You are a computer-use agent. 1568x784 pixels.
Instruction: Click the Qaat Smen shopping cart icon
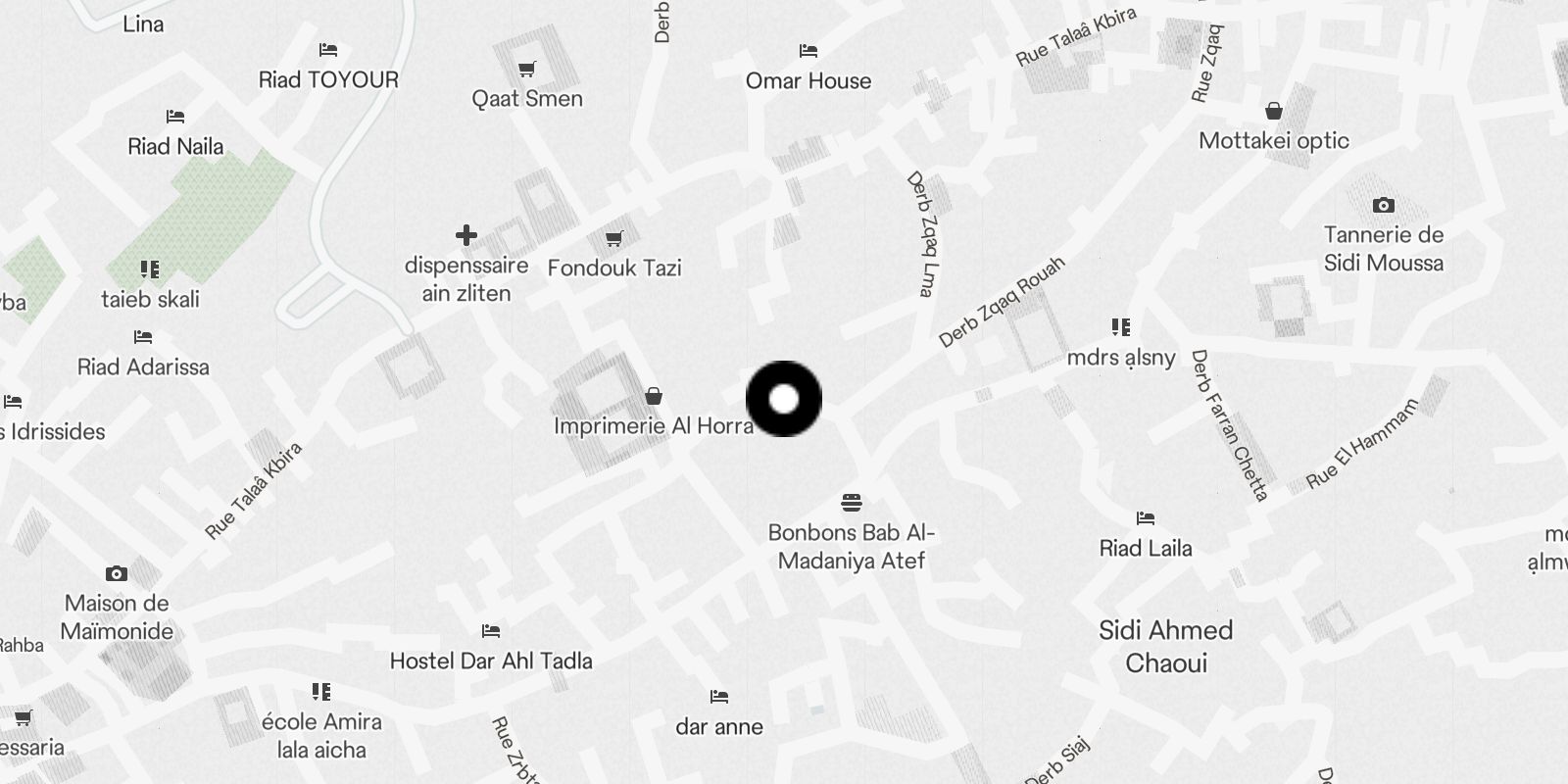point(527,69)
